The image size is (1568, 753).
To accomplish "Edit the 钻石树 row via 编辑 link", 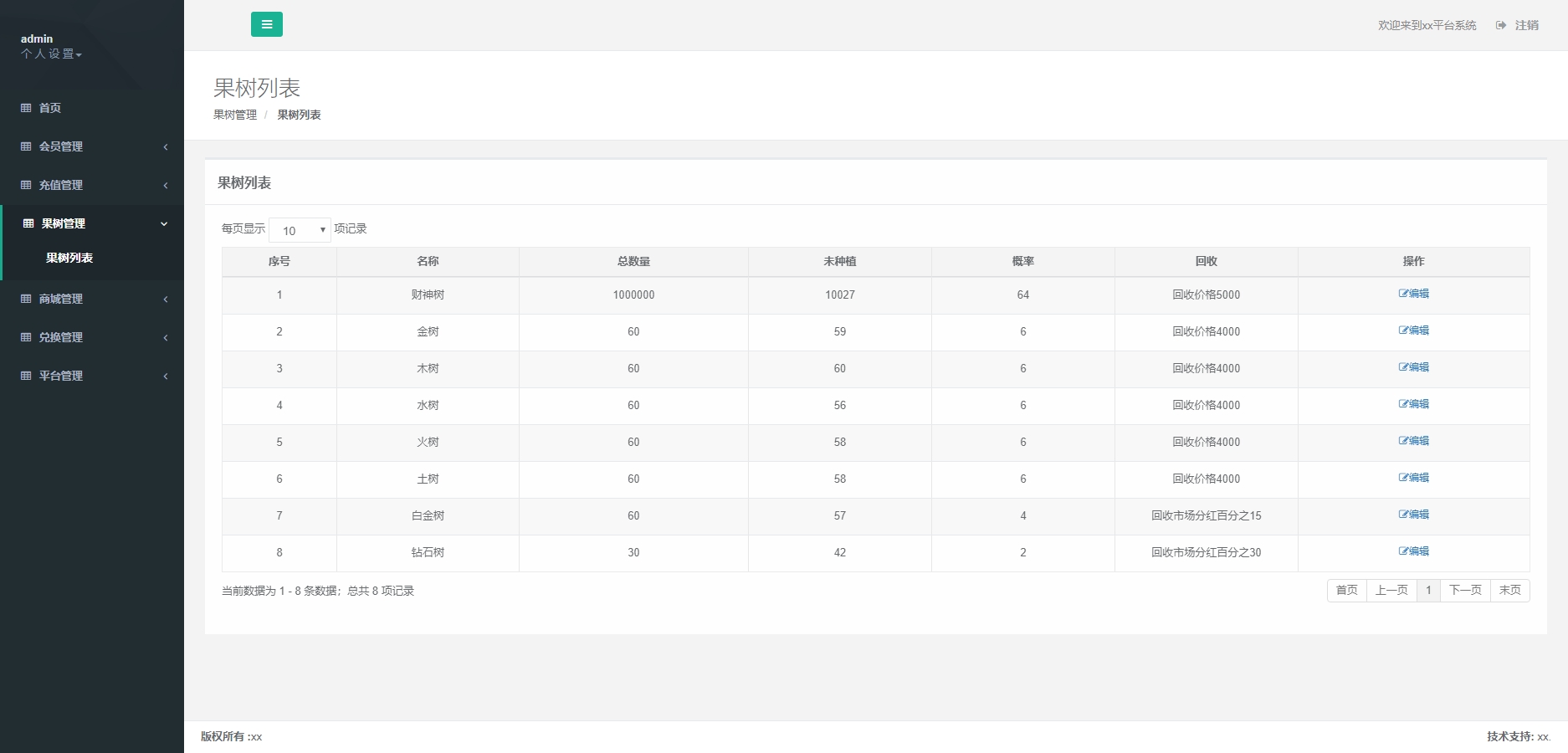I will 1414,551.
